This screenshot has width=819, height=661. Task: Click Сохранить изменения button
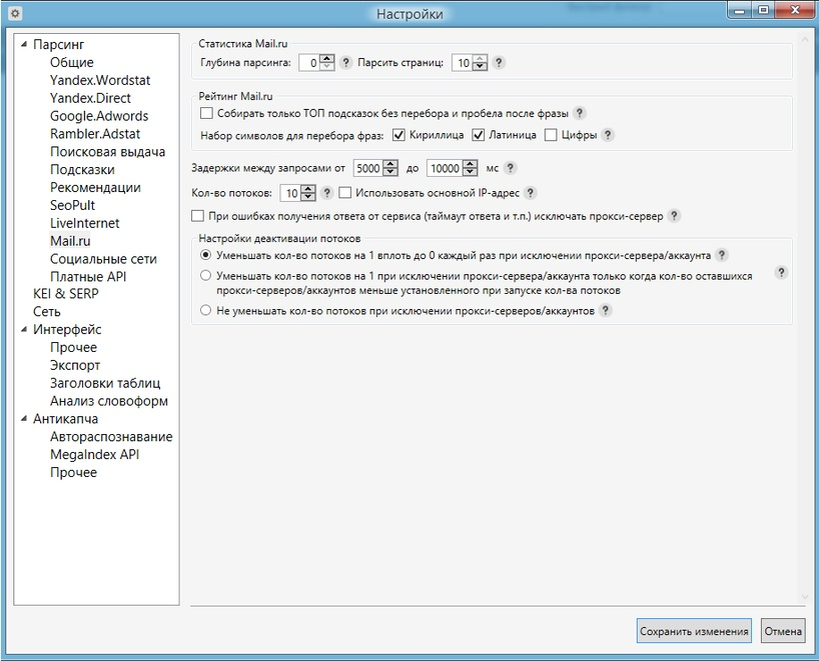(694, 631)
